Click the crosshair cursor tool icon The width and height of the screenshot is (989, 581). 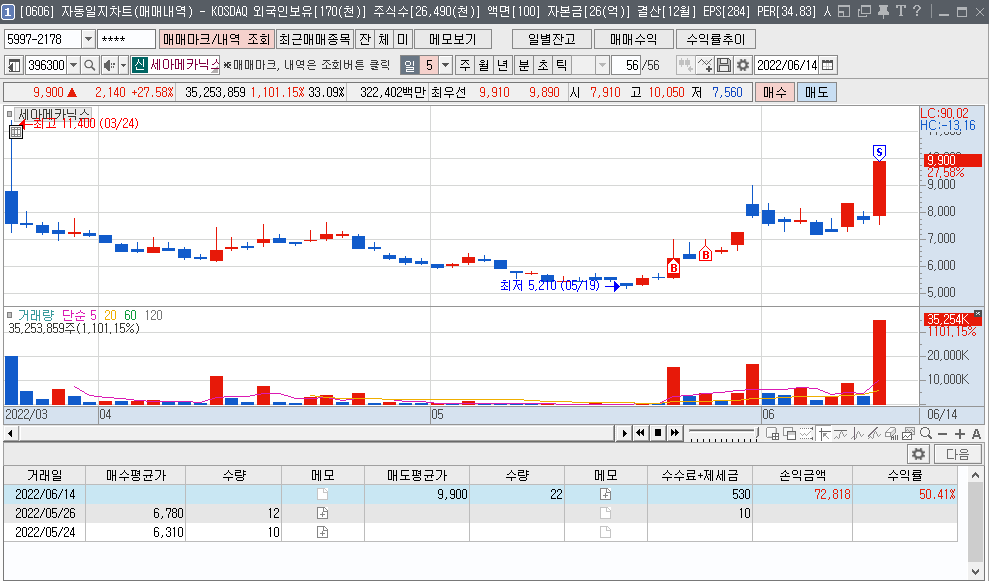pyautogui.click(x=825, y=433)
